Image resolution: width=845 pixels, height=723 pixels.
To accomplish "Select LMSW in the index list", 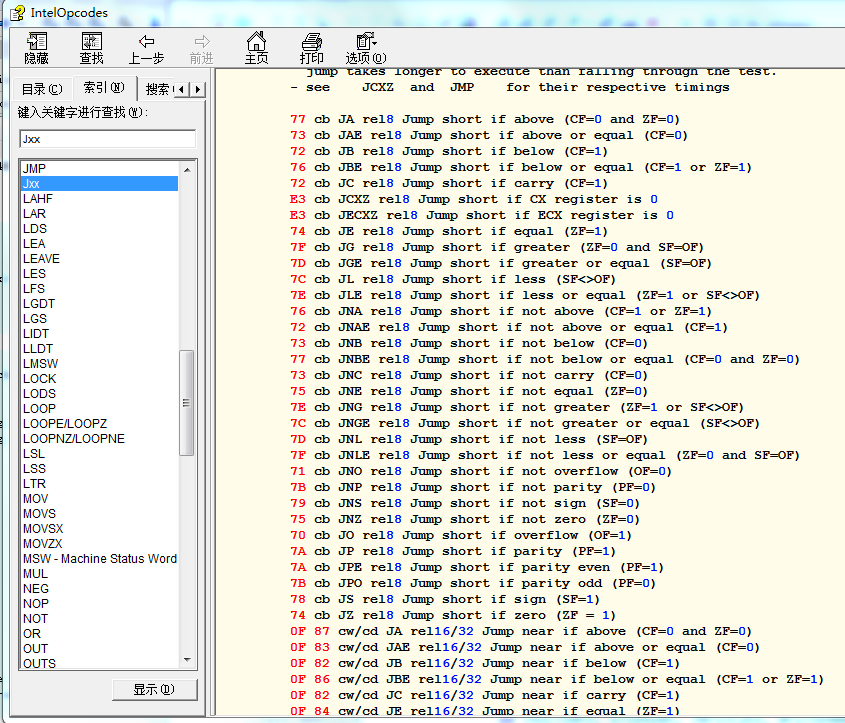I will pyautogui.click(x=100, y=364).
